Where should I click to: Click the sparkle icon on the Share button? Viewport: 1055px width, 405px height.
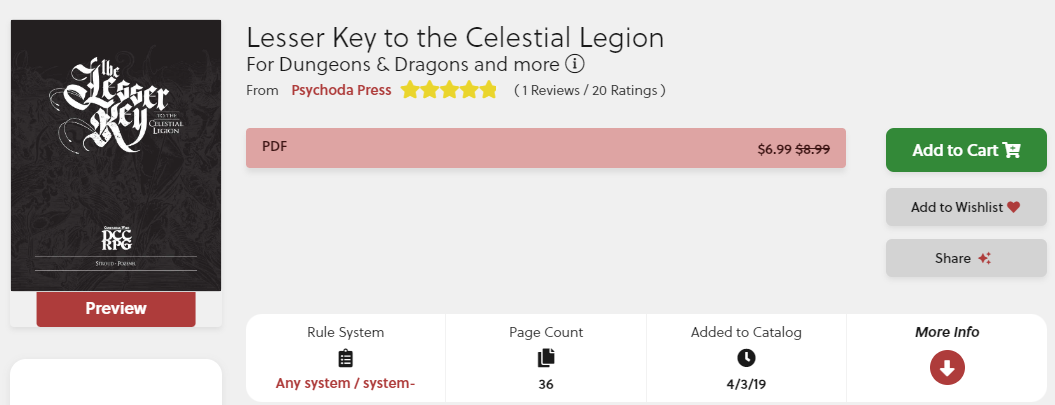[x=985, y=258]
